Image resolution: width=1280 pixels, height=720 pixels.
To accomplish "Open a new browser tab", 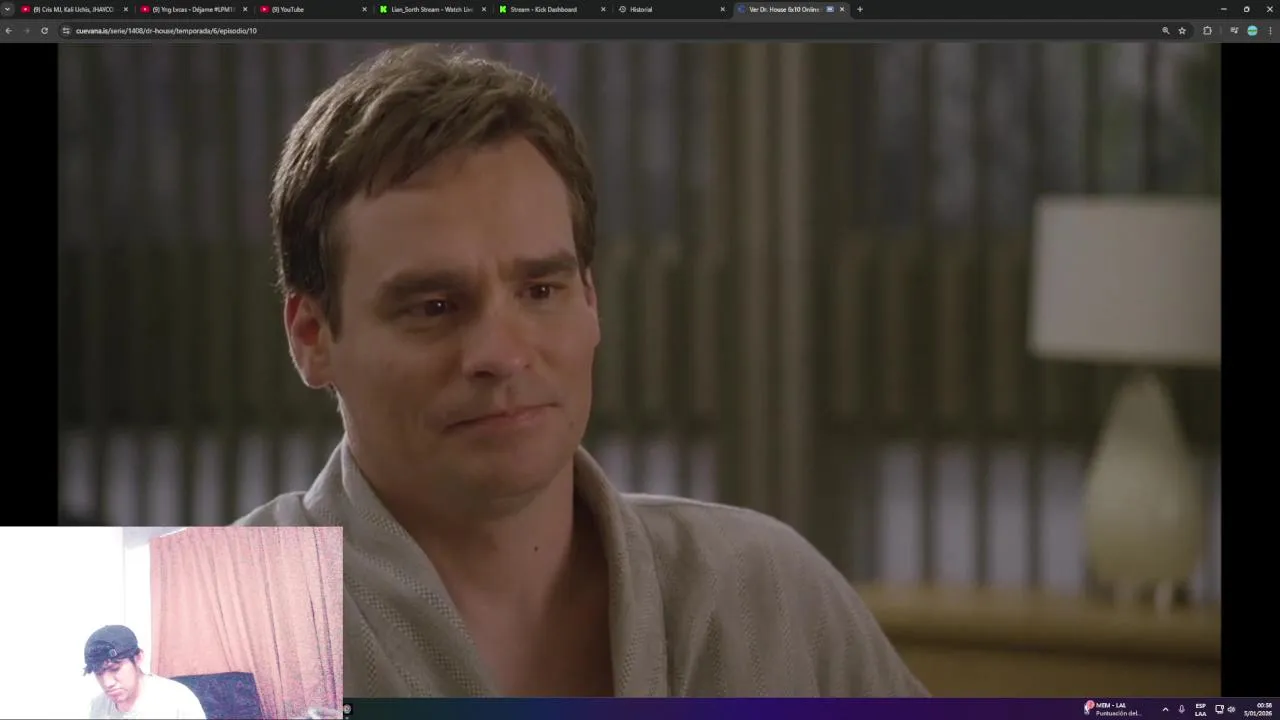I will pyautogui.click(x=859, y=9).
